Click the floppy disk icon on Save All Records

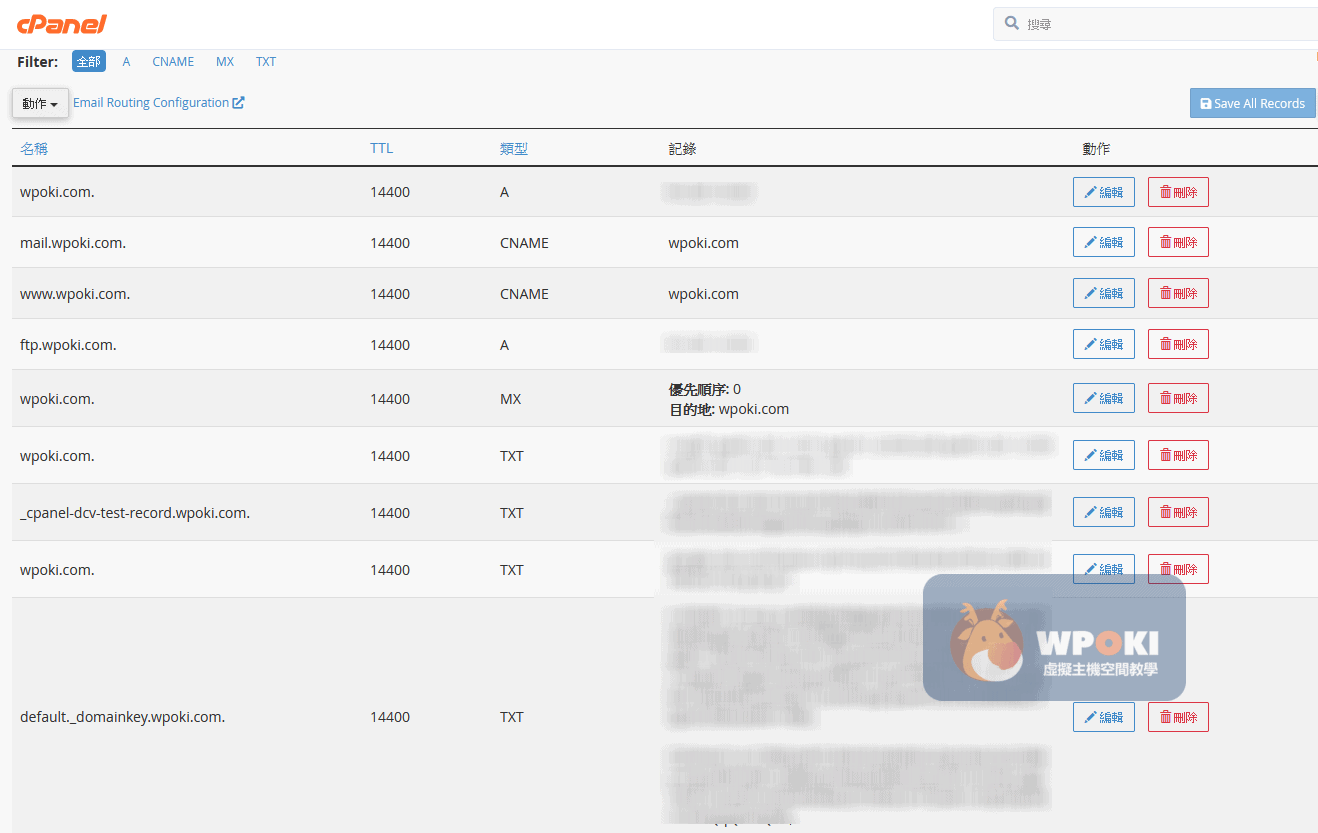[x=1205, y=104]
